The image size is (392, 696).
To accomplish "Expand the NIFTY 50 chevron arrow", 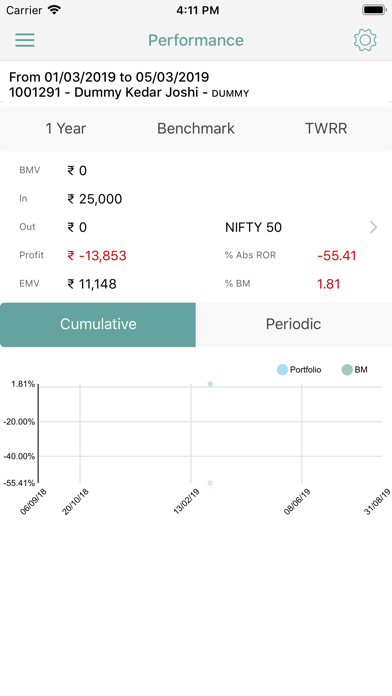I will click(373, 227).
